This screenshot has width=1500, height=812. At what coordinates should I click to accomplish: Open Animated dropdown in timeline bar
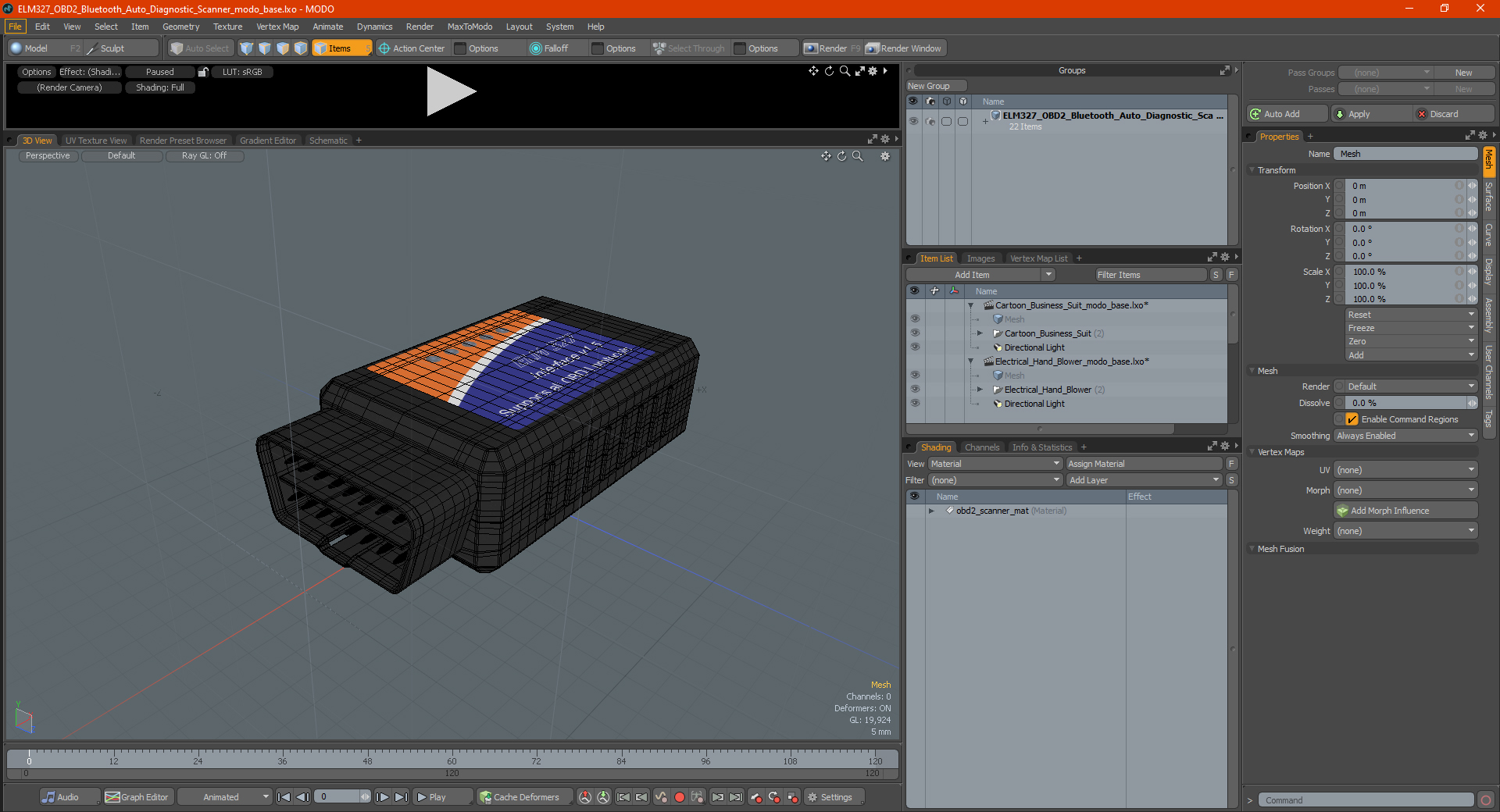pos(225,797)
